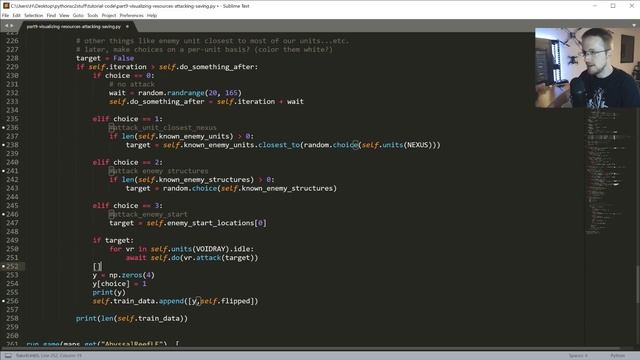Click 'print(y)' on line 255
640x360 pixels.
[109, 292]
